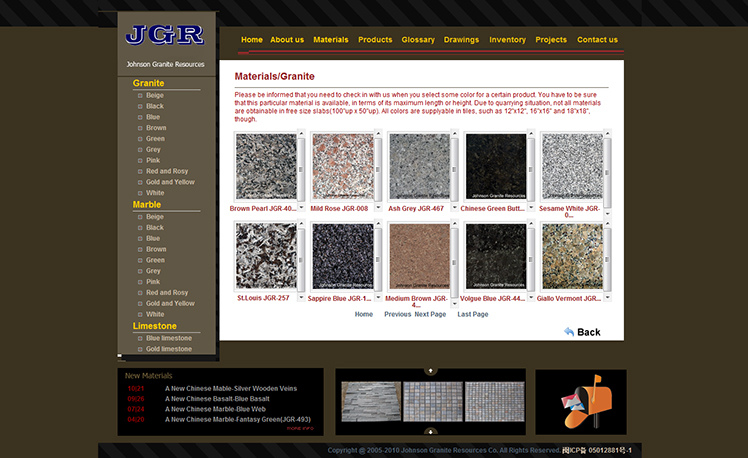Viewport: 748px width, 458px height.
Task: Expand the Limestone category heading
Action: click(154, 326)
